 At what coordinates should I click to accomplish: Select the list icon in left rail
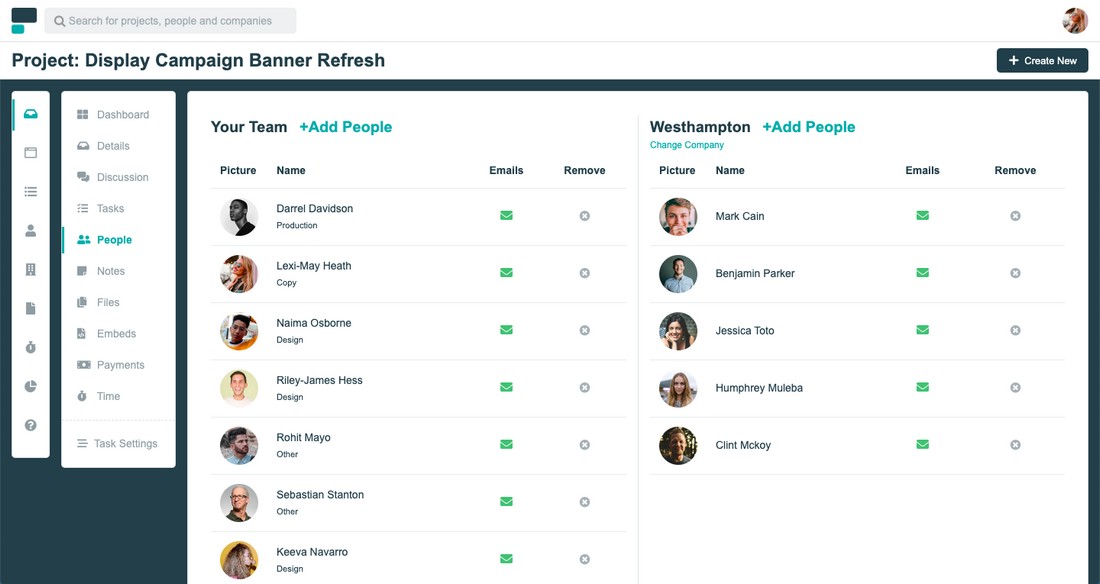[31, 192]
